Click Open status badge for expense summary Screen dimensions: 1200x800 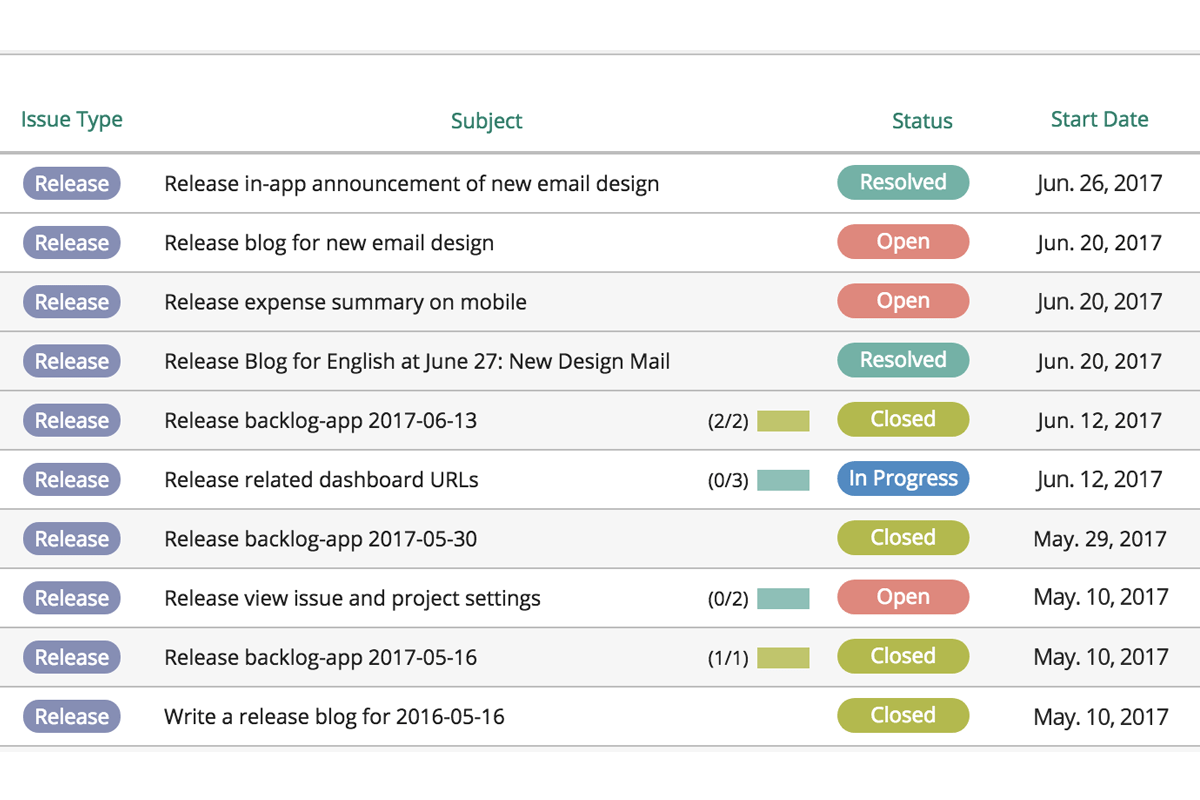click(x=903, y=301)
